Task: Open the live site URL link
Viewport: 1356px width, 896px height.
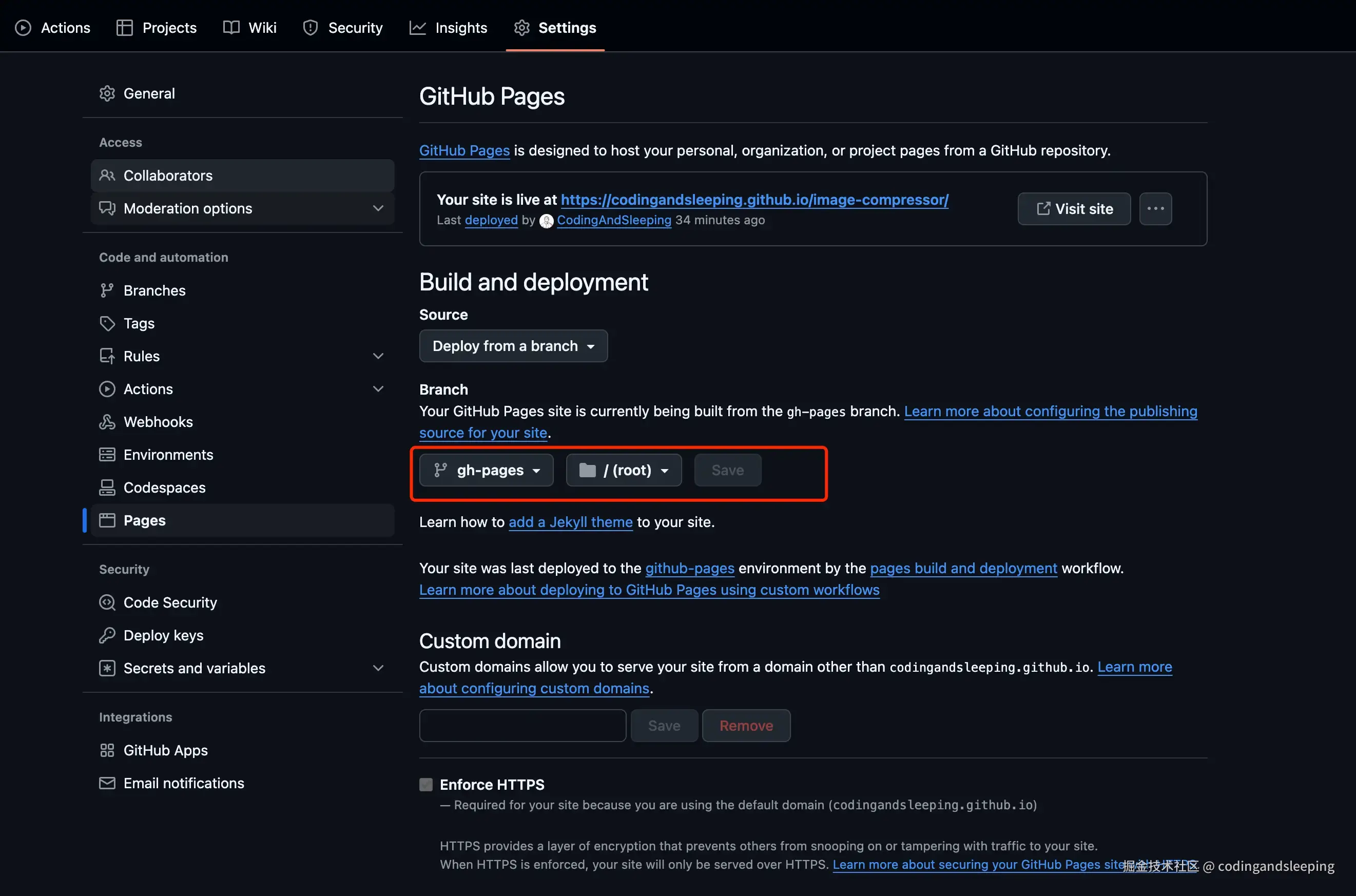Action: pyautogui.click(x=754, y=200)
